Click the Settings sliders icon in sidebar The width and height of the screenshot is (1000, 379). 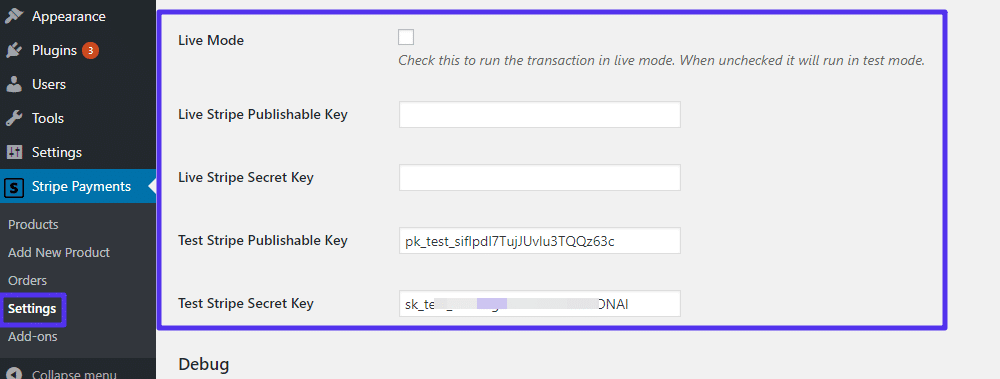(14, 152)
